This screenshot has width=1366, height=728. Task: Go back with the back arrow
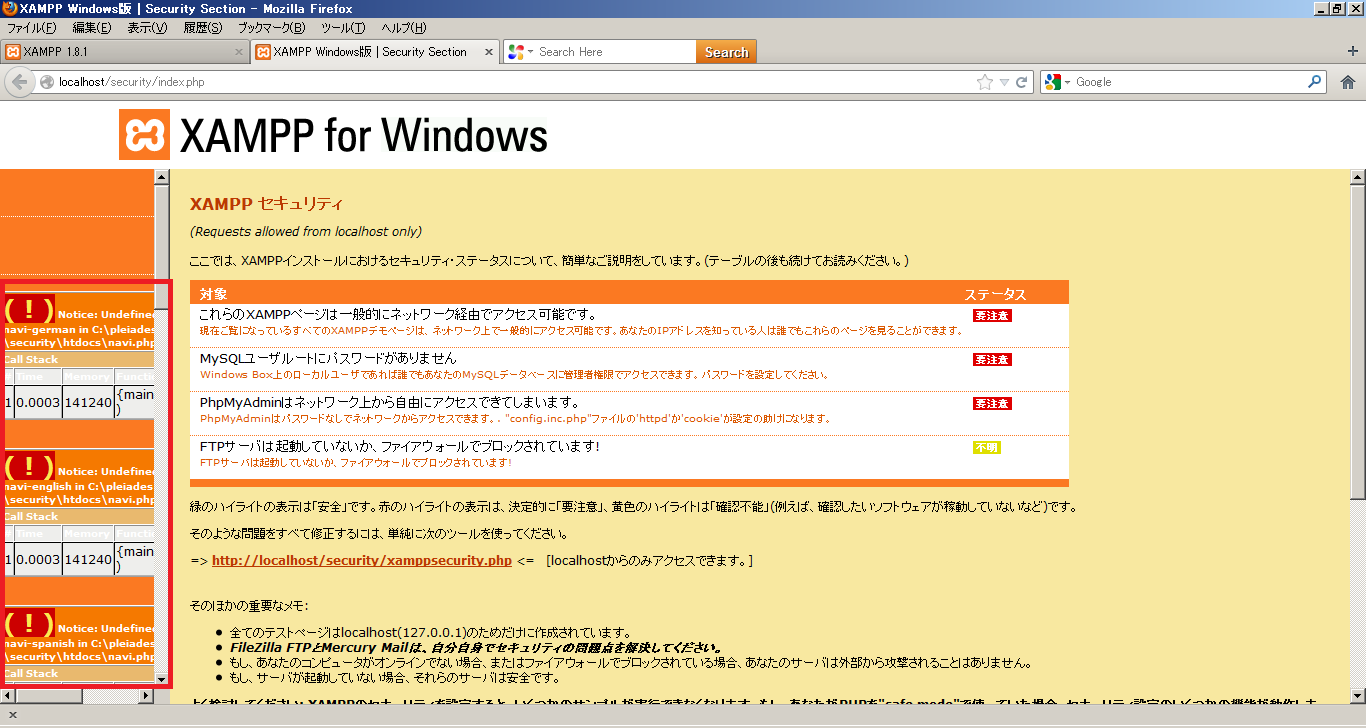(19, 82)
